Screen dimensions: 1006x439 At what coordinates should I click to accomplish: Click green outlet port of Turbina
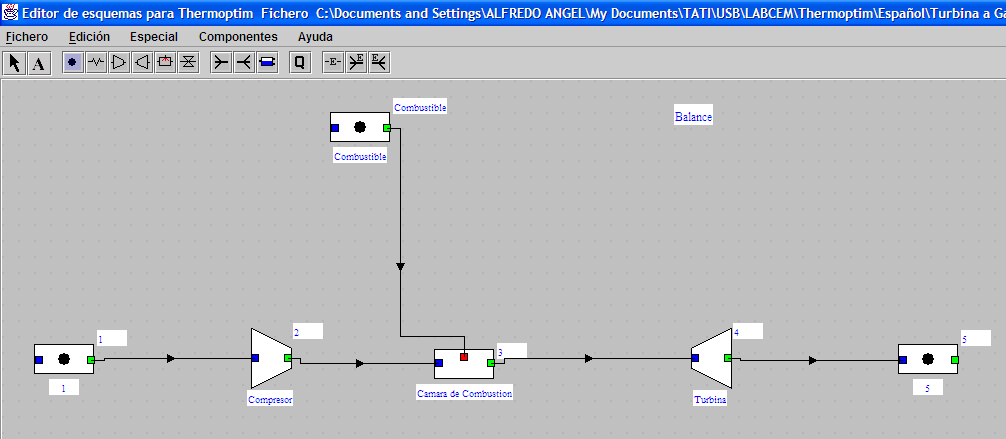tap(728, 357)
